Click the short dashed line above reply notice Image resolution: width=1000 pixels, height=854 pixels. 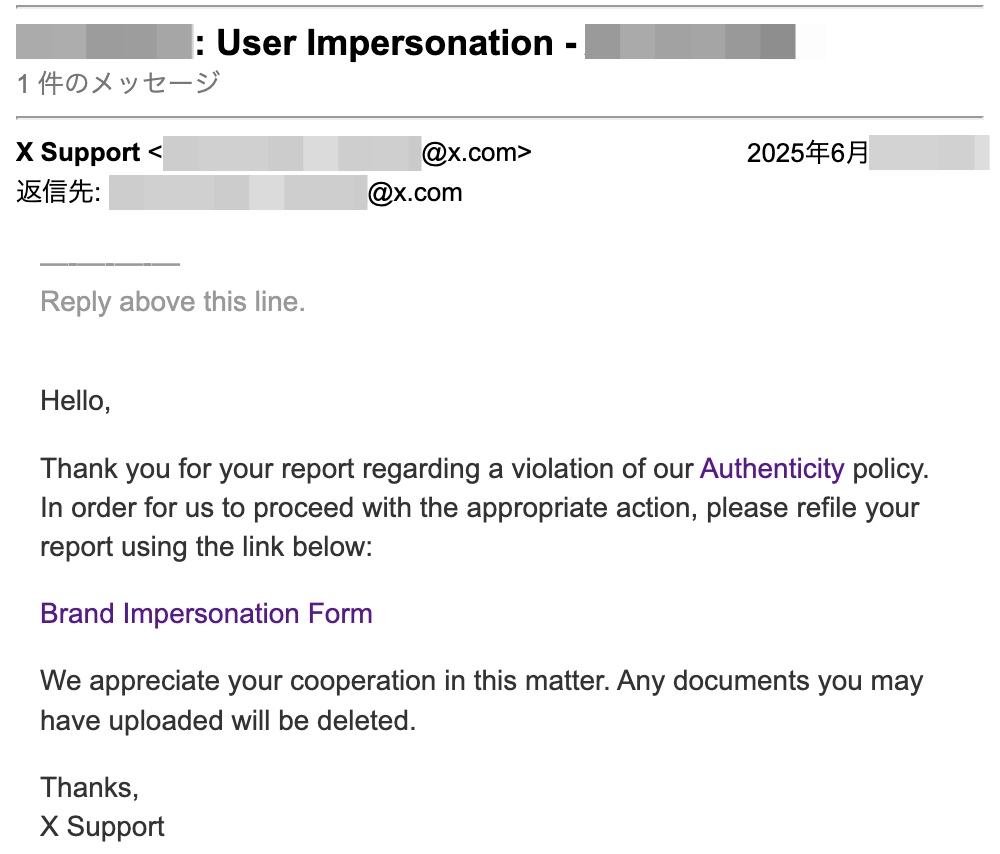[x=110, y=264]
